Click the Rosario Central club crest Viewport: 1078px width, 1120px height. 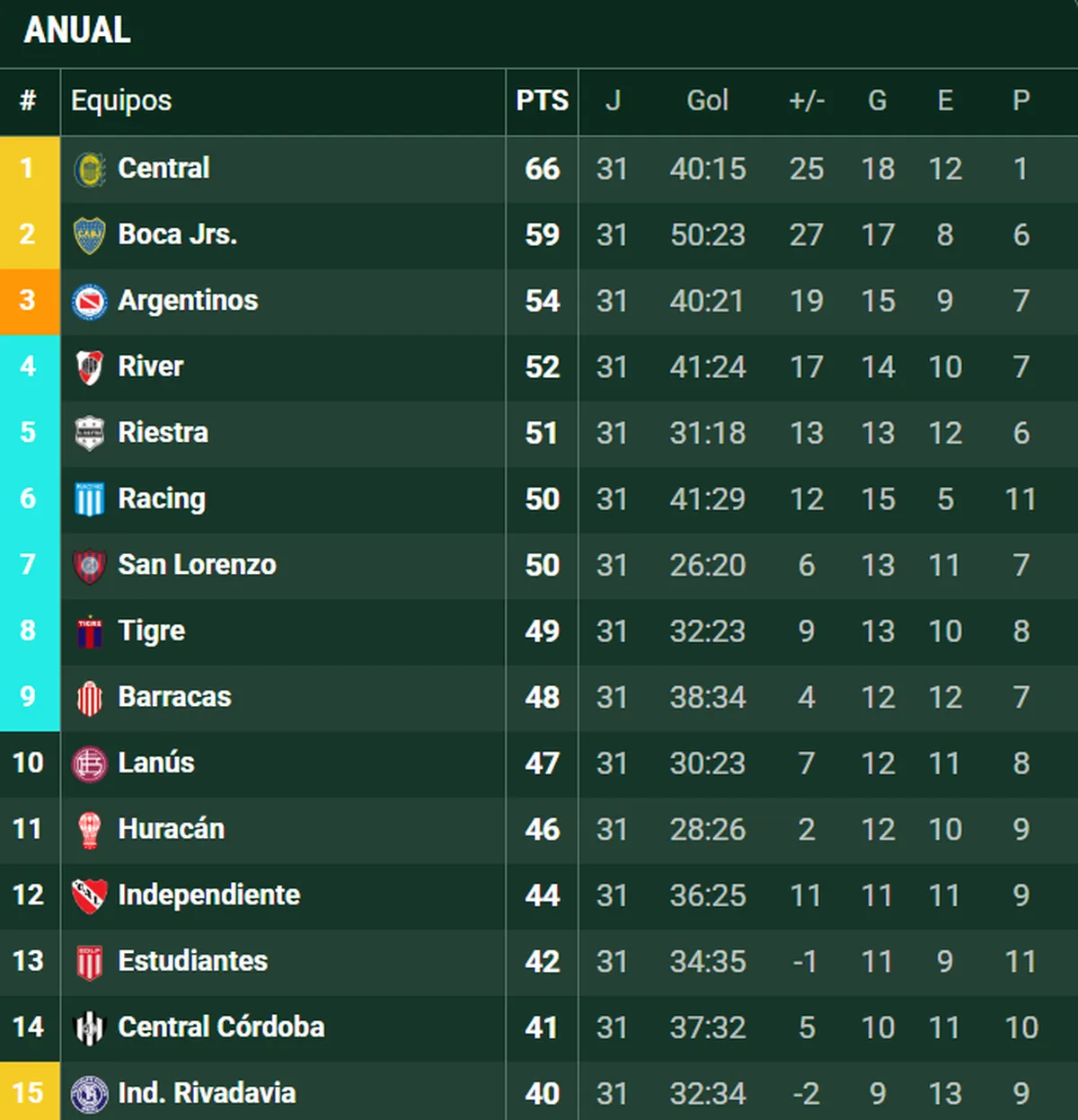89,169
